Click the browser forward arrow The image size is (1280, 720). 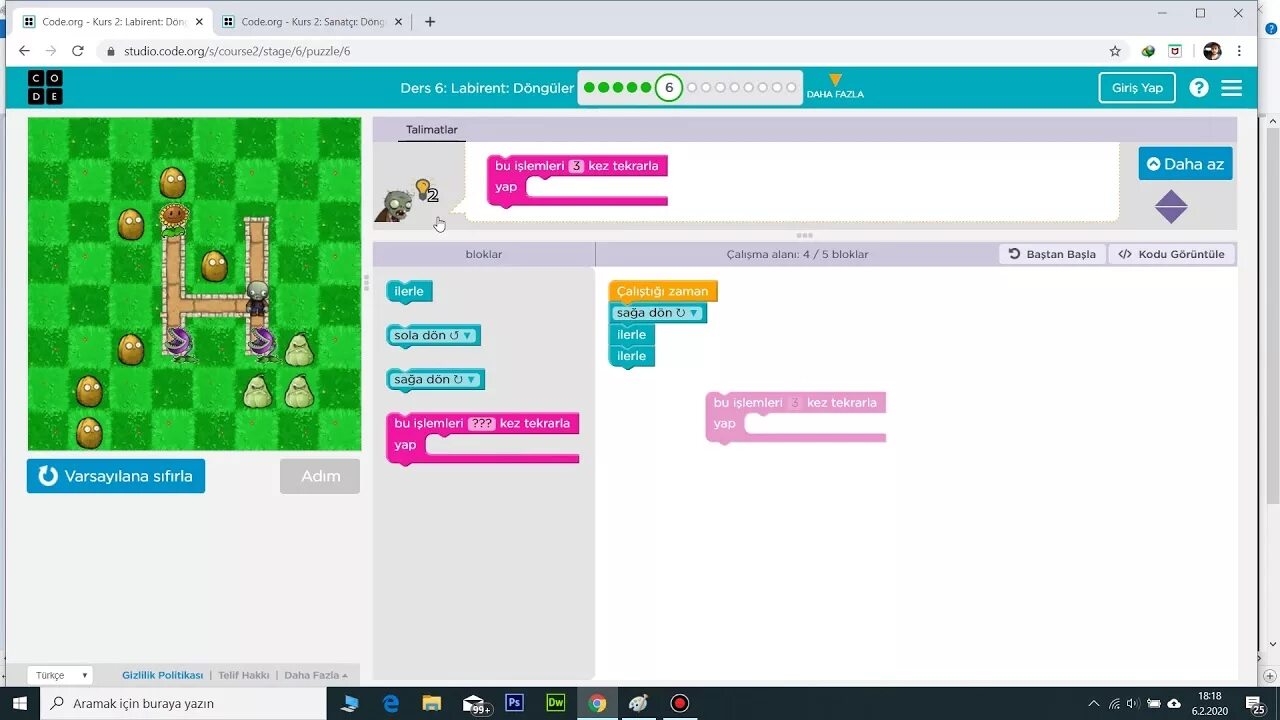tap(52, 51)
